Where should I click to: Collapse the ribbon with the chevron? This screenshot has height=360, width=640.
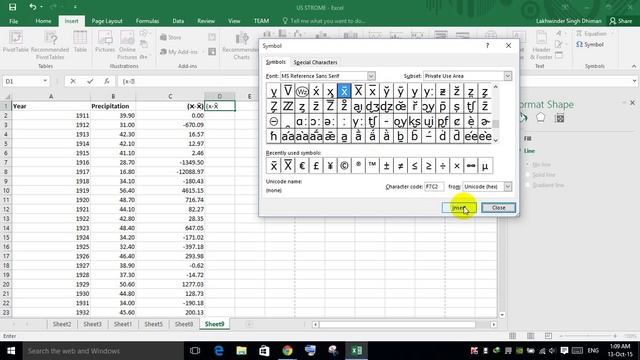click(x=634, y=66)
